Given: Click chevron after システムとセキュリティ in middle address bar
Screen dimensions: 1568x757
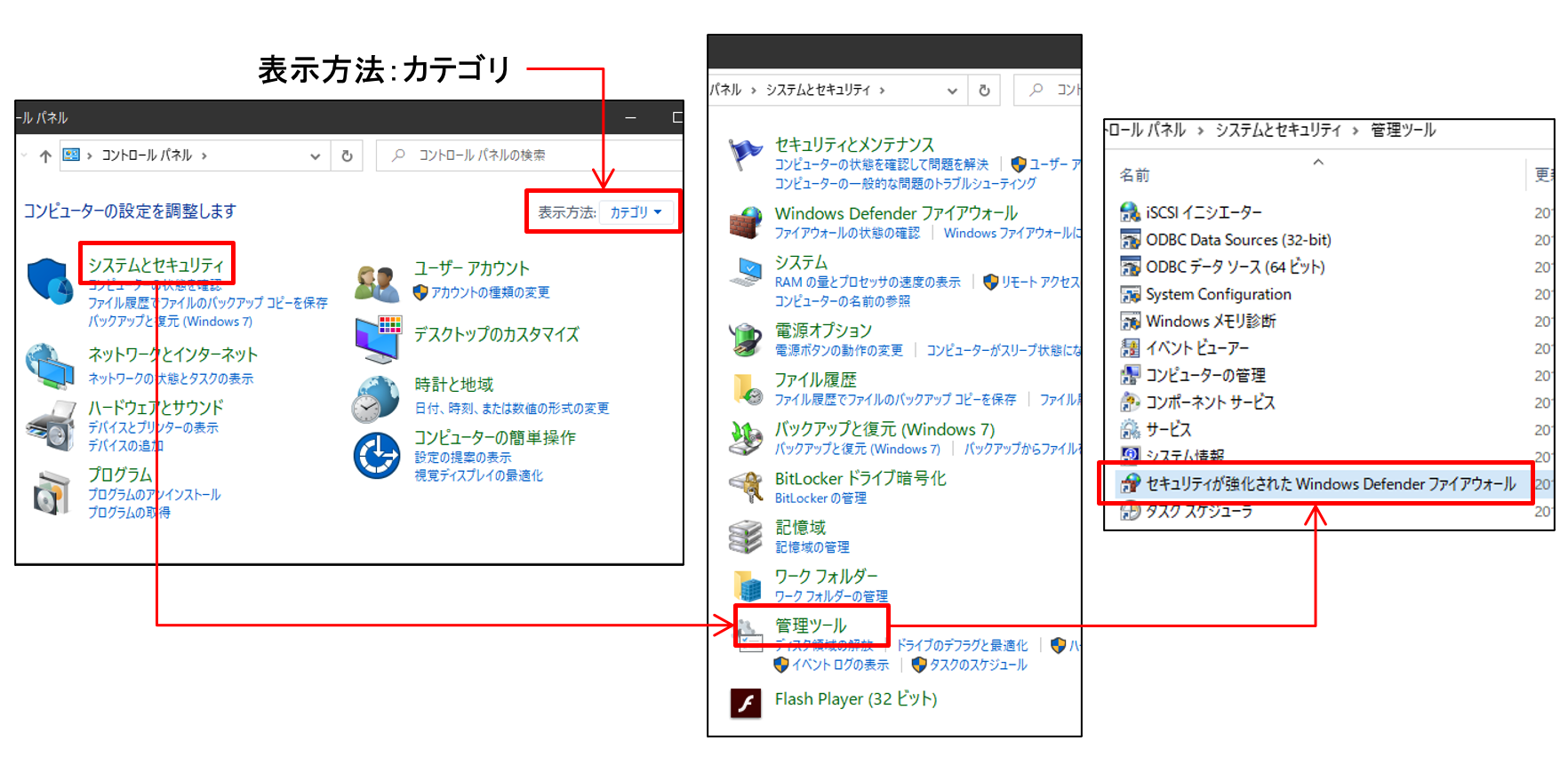Looking at the screenshot, I should pyautogui.click(x=882, y=90).
